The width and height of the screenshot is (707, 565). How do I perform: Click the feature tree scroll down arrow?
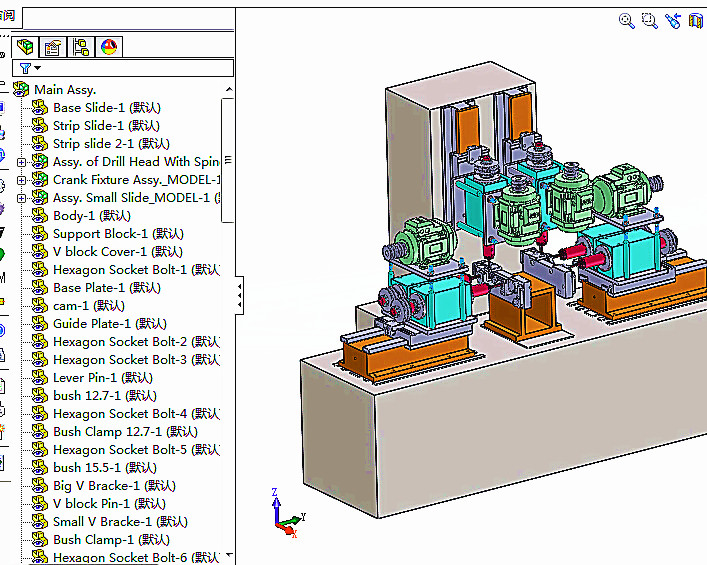click(x=229, y=555)
